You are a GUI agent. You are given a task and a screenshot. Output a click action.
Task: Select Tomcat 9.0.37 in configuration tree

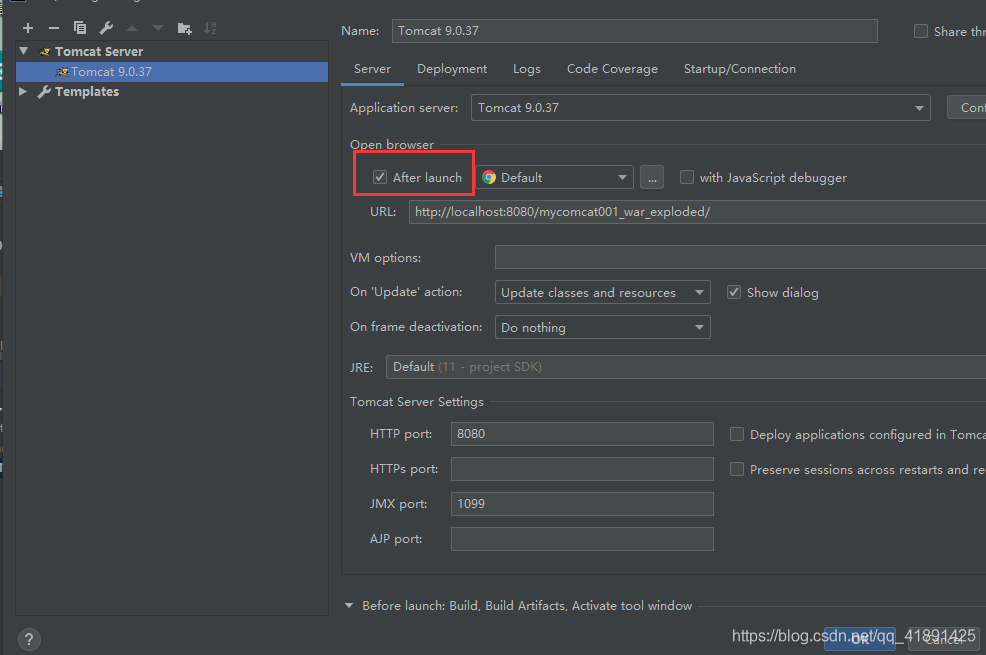coord(111,71)
